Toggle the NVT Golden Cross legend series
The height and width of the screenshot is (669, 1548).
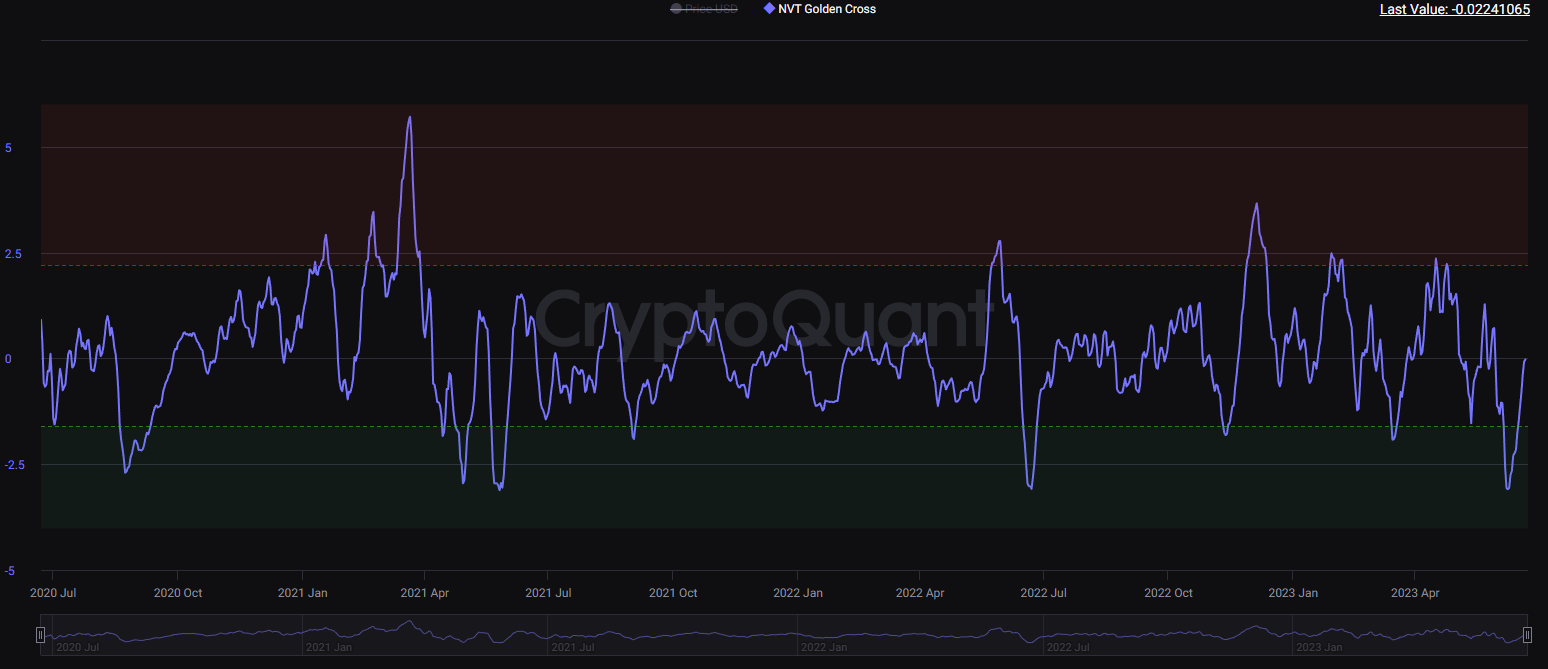point(819,9)
